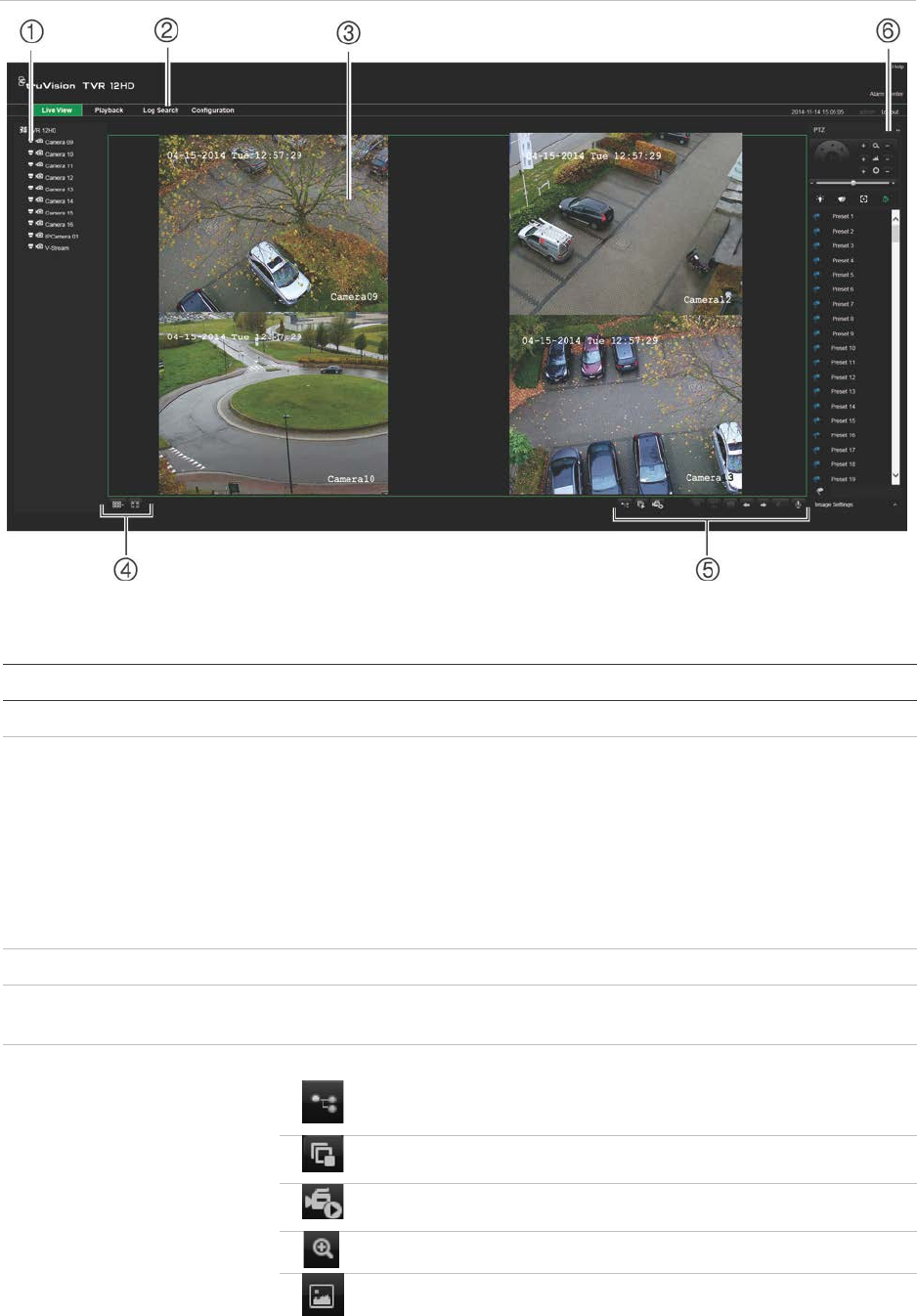
Task: Click the camera icon beside Camera 09
Action: coord(39,142)
